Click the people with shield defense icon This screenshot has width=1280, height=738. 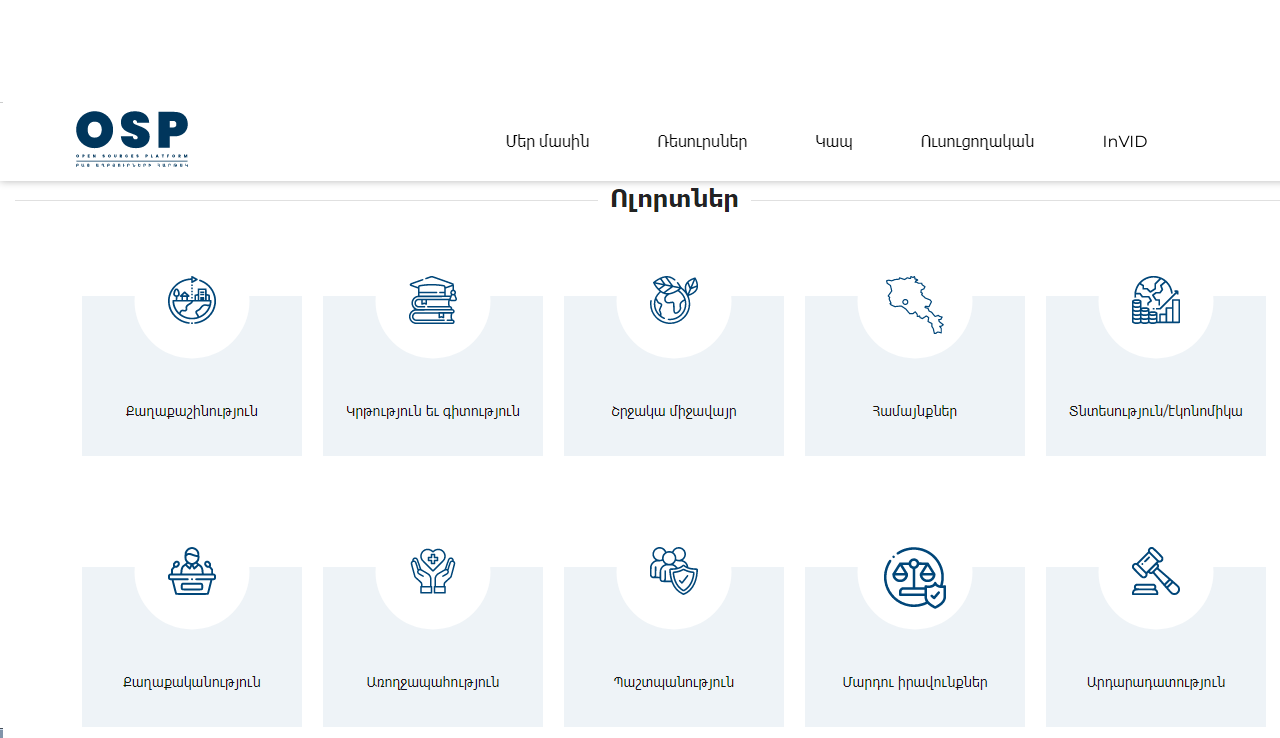674,571
